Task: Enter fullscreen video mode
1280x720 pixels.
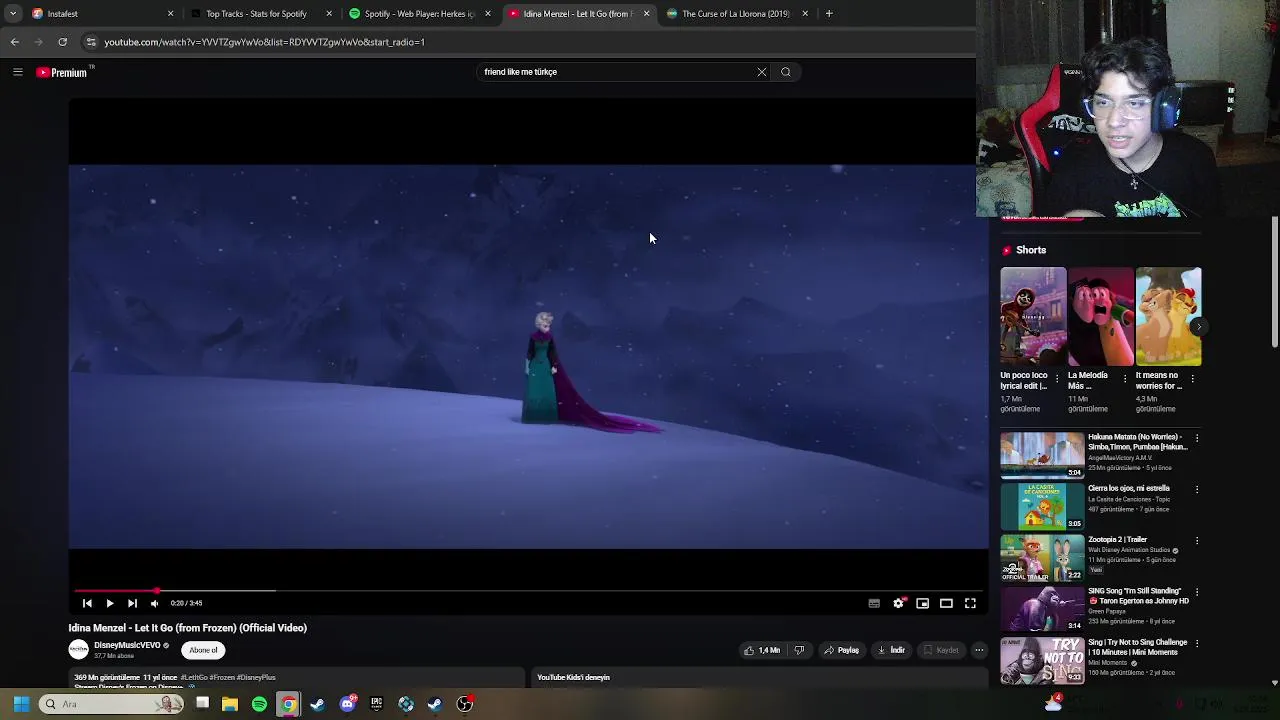Action: (x=970, y=603)
